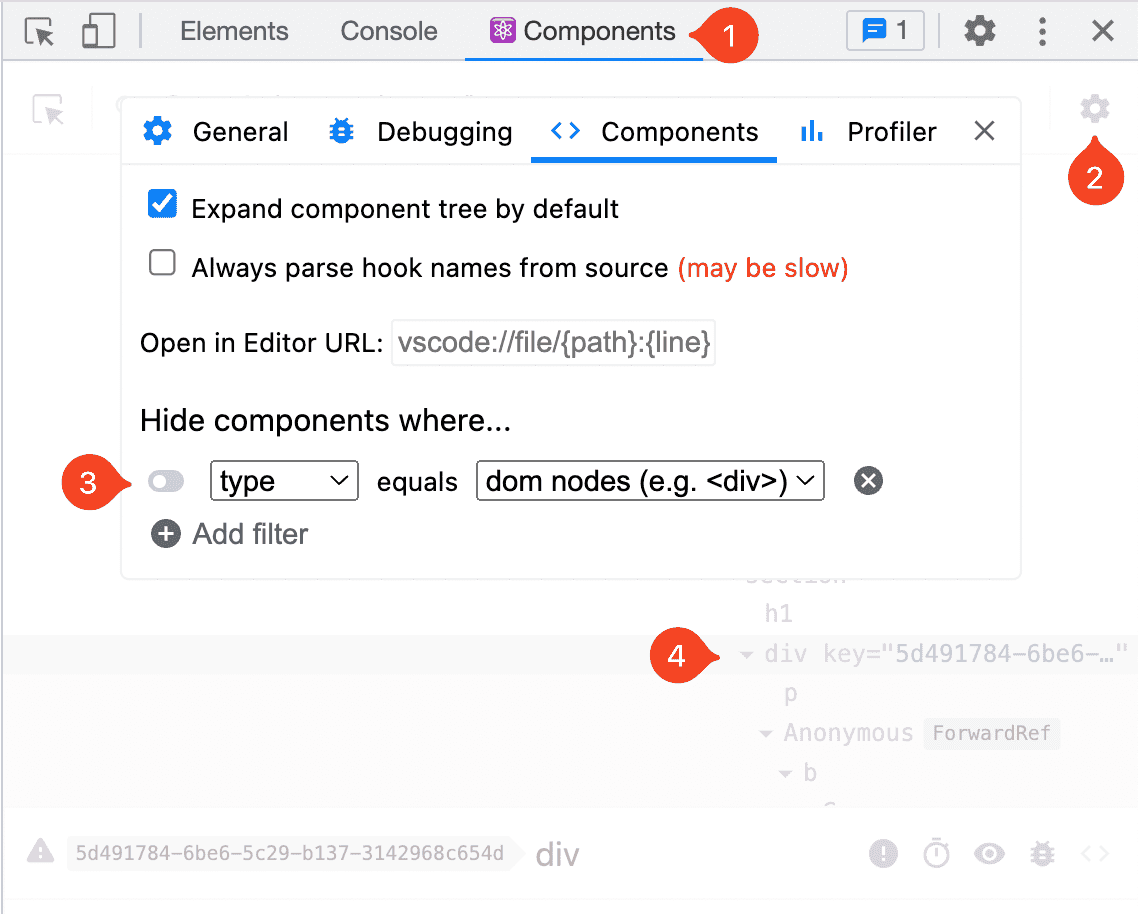Open the three-dot DevTools menu
Viewport: 1138px width, 914px height.
click(x=1042, y=31)
